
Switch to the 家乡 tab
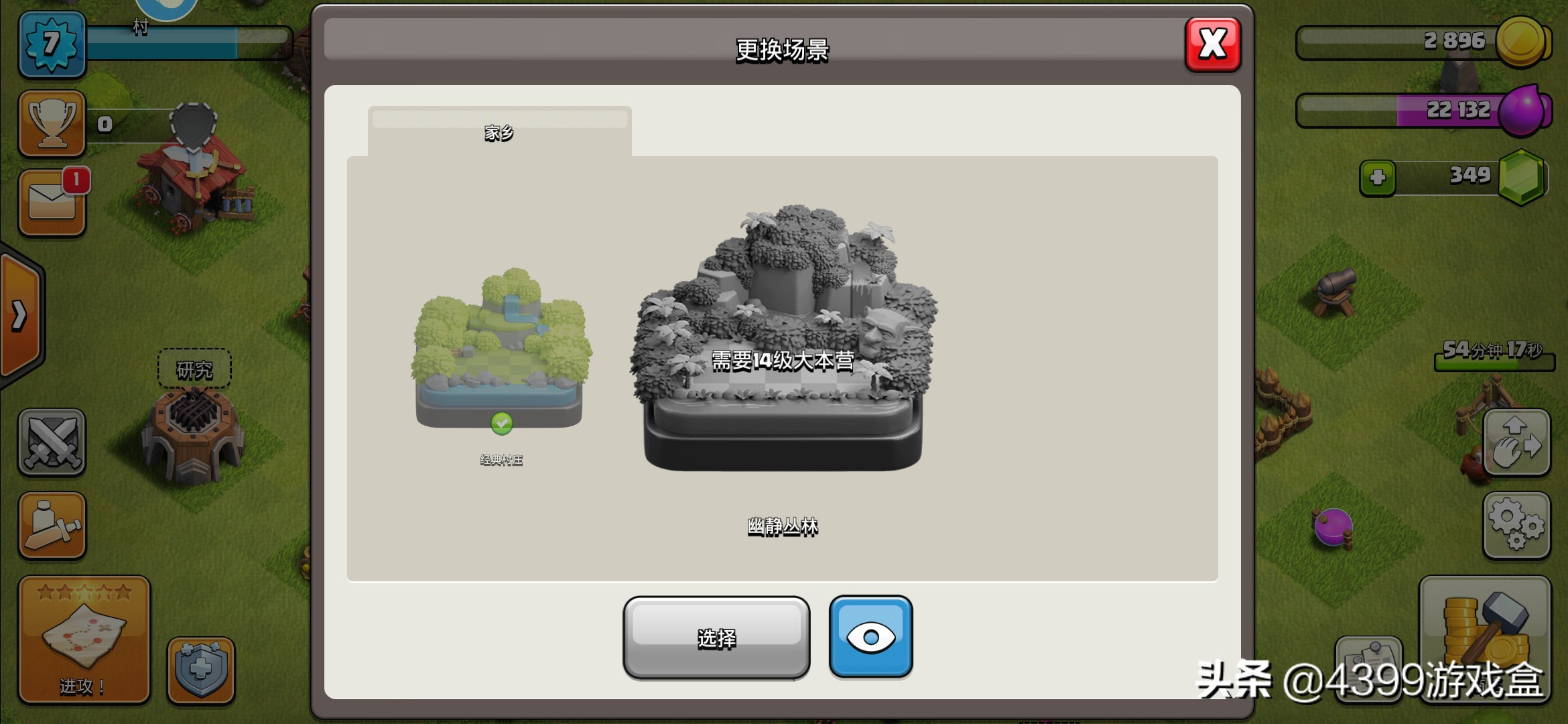tap(499, 132)
